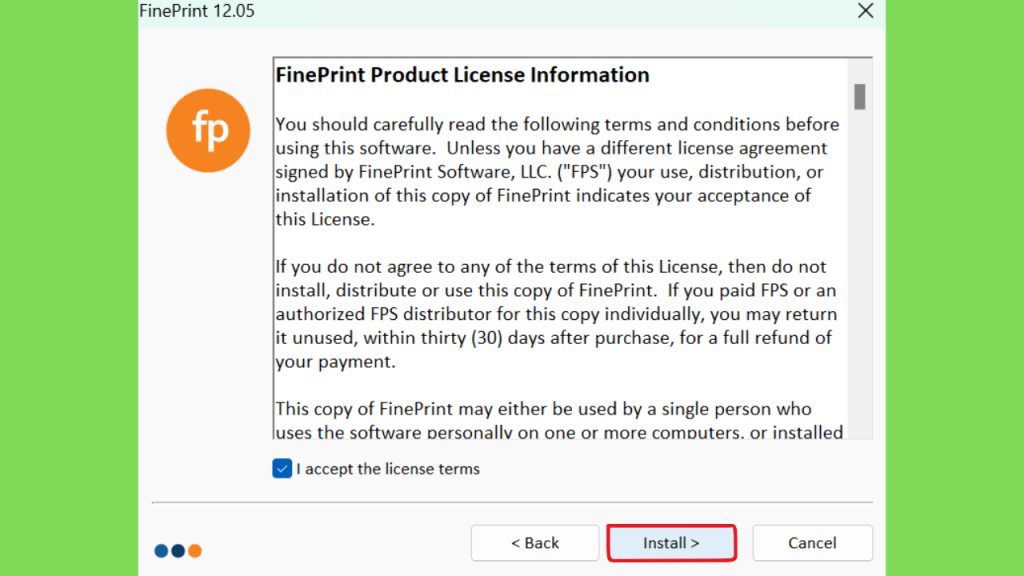This screenshot has height=576, width=1024.
Task: Click the orange progress dot
Action: [195, 551]
